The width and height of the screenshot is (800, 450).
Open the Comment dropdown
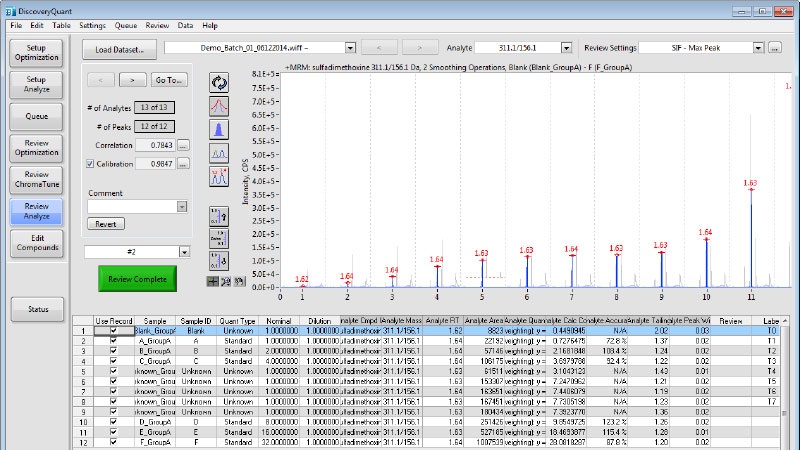click(x=181, y=206)
